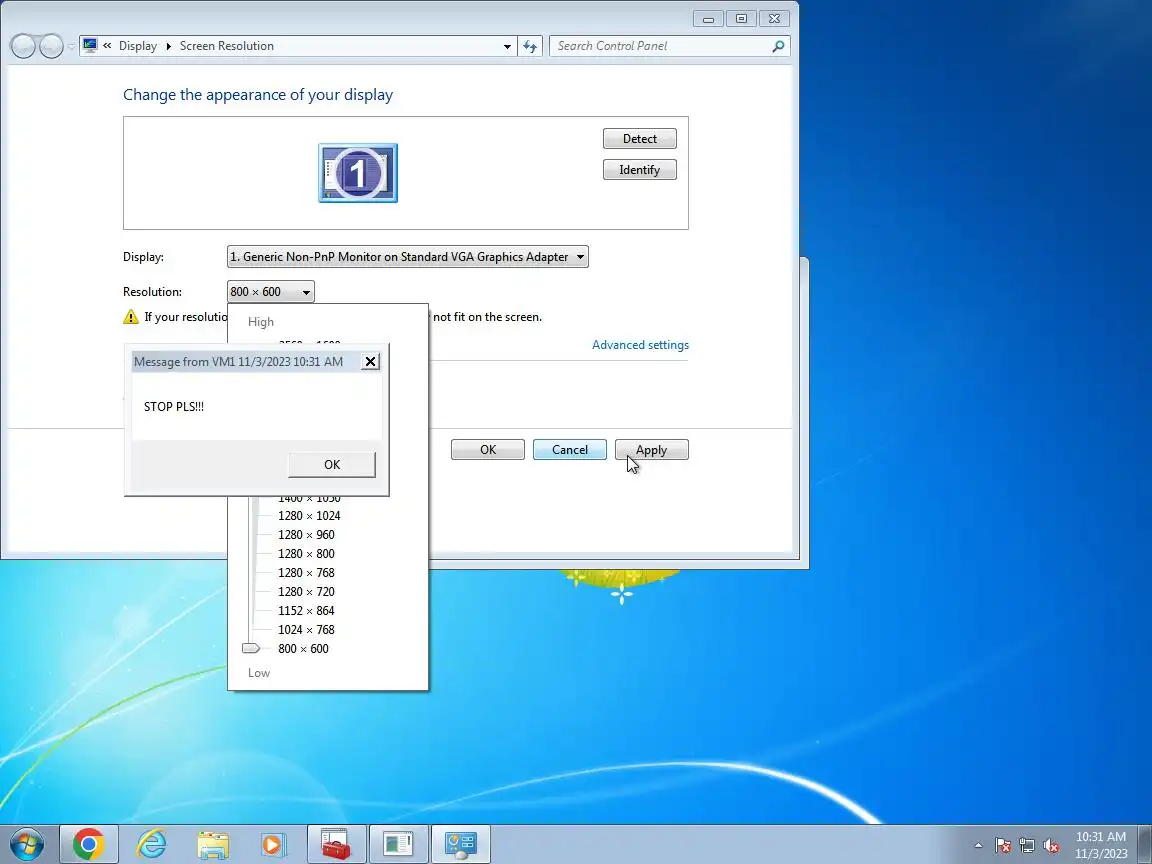The width and height of the screenshot is (1152, 864).
Task: Click the Detect button
Action: pyautogui.click(x=639, y=139)
